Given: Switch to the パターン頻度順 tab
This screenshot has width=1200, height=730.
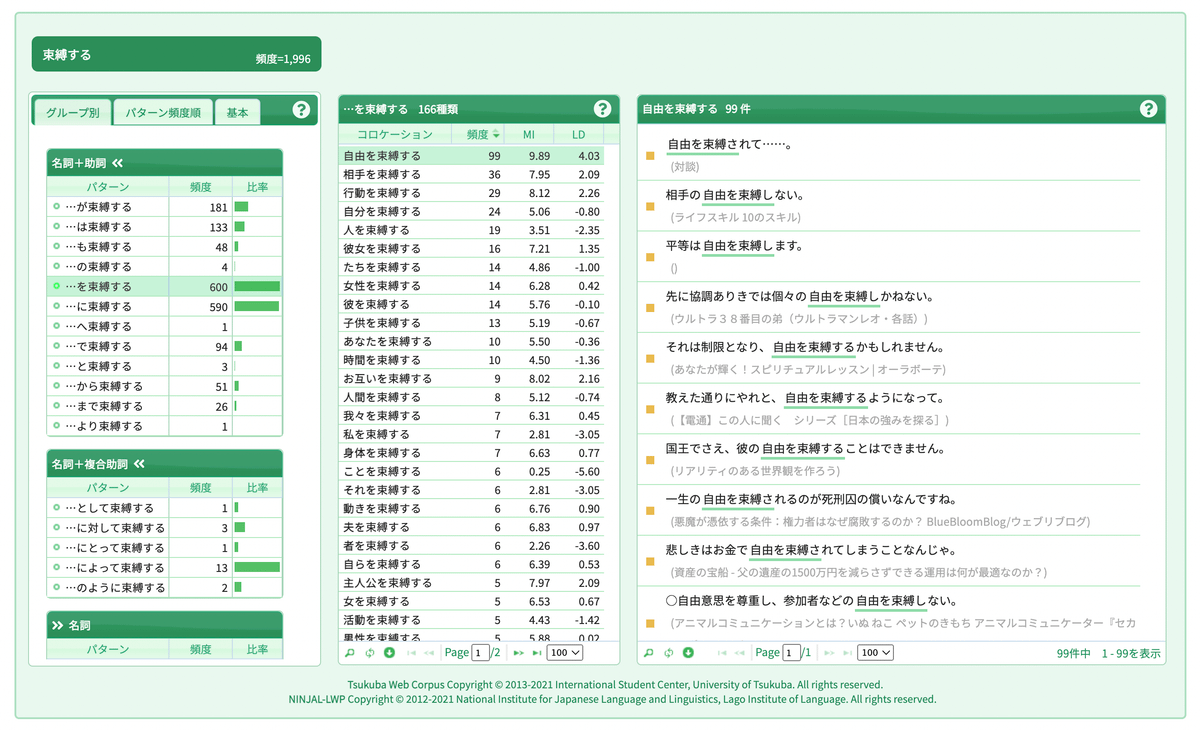Looking at the screenshot, I should click(x=162, y=113).
